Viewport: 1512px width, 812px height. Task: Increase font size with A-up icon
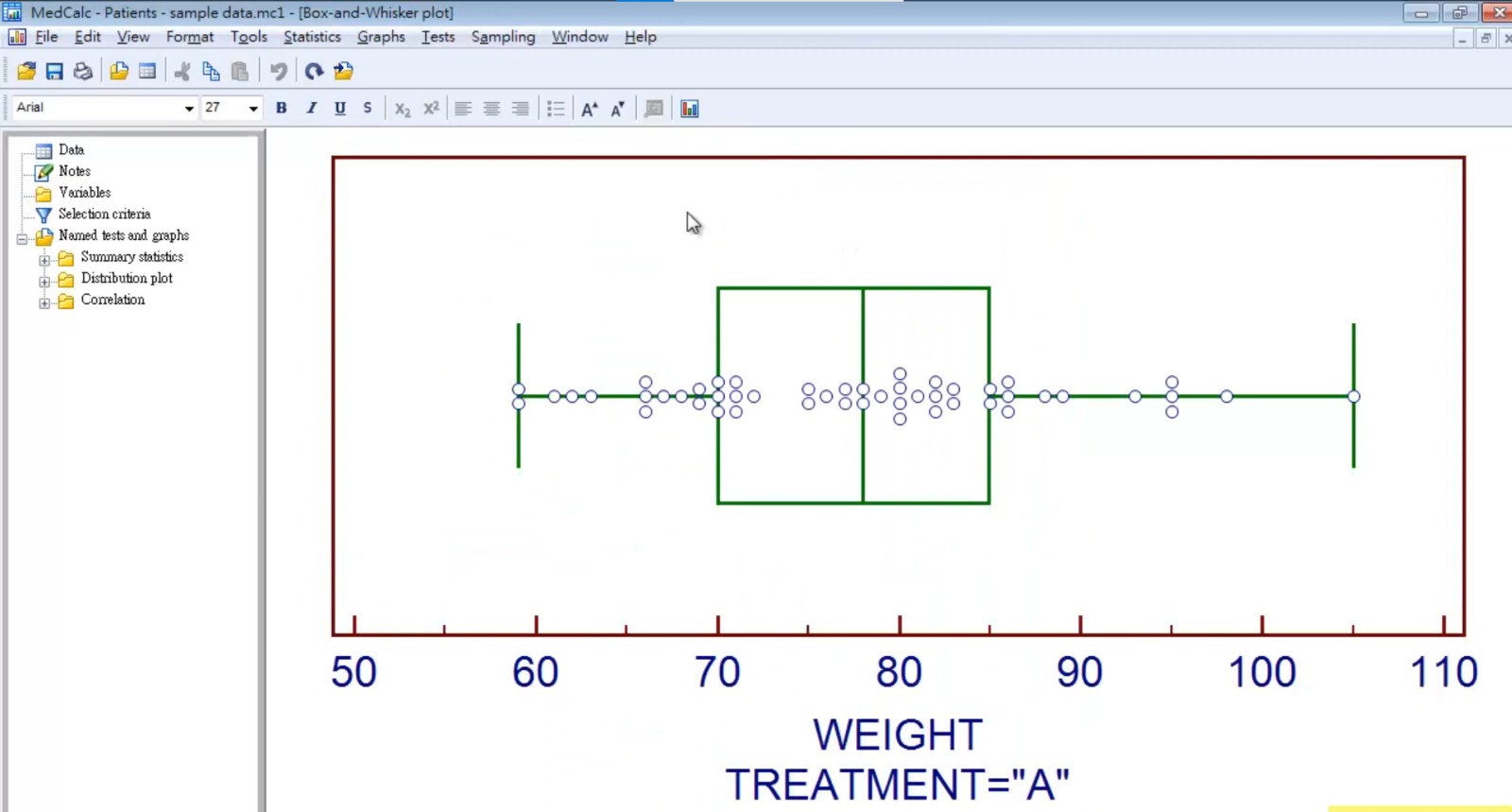point(590,109)
